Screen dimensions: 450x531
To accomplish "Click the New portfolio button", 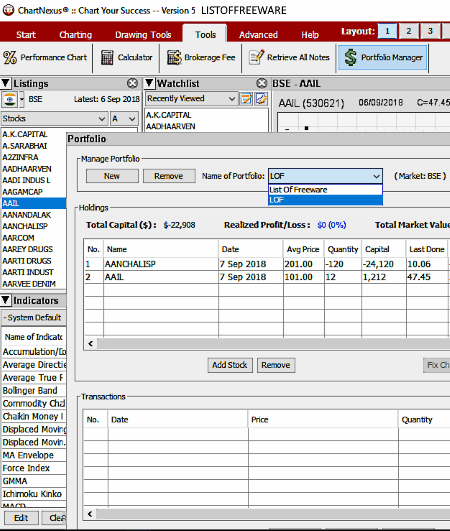I will tap(112, 176).
